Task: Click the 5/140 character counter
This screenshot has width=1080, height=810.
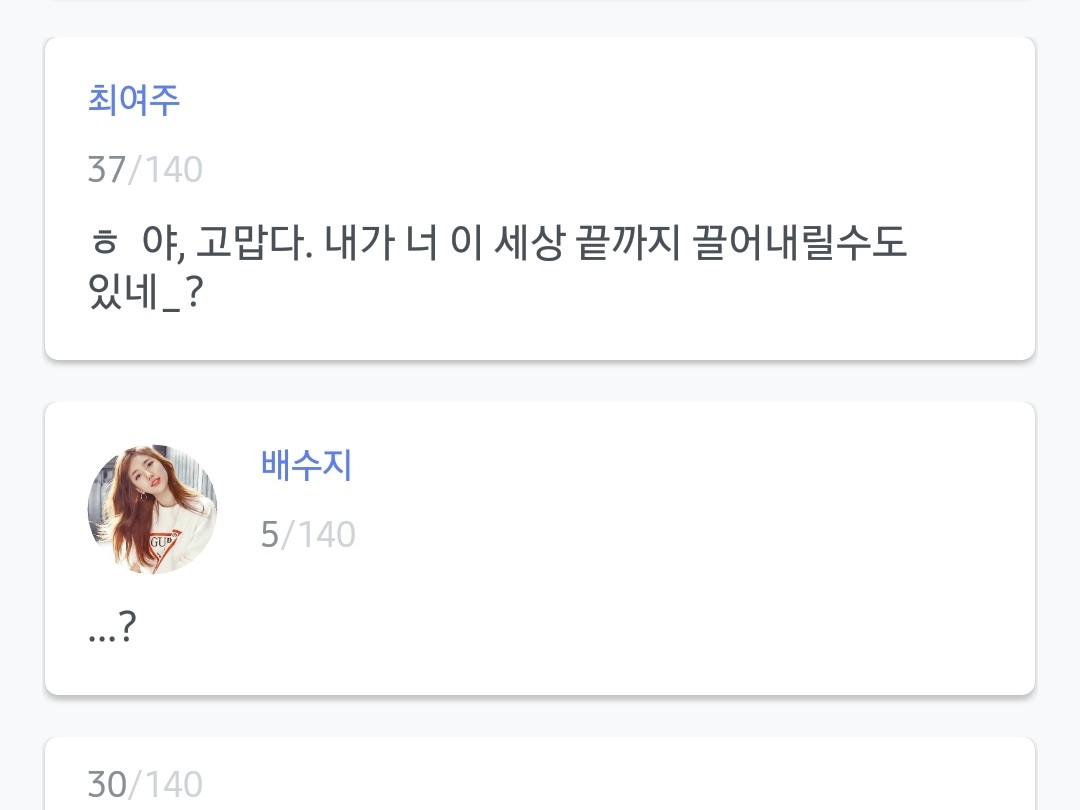Action: pyautogui.click(x=308, y=535)
